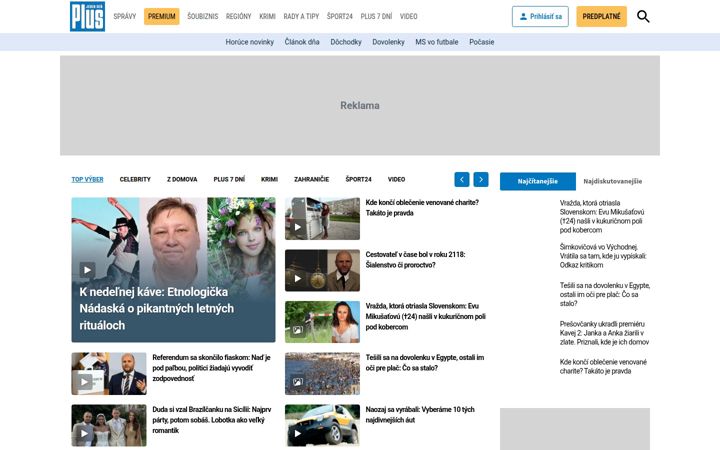The width and height of the screenshot is (720, 450).
Task: Click the Prihlásiť sa login button
Action: 540,17
